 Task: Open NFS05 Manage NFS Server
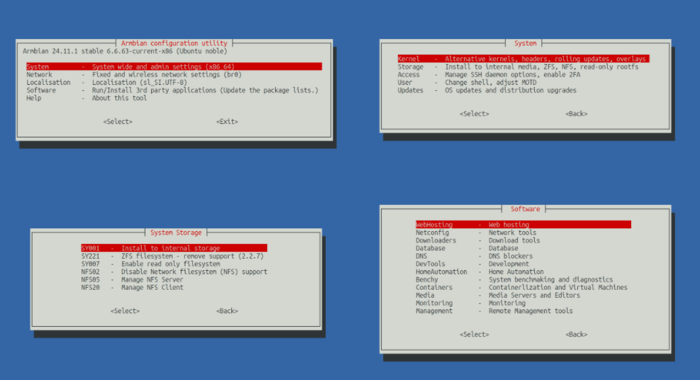tap(174, 280)
